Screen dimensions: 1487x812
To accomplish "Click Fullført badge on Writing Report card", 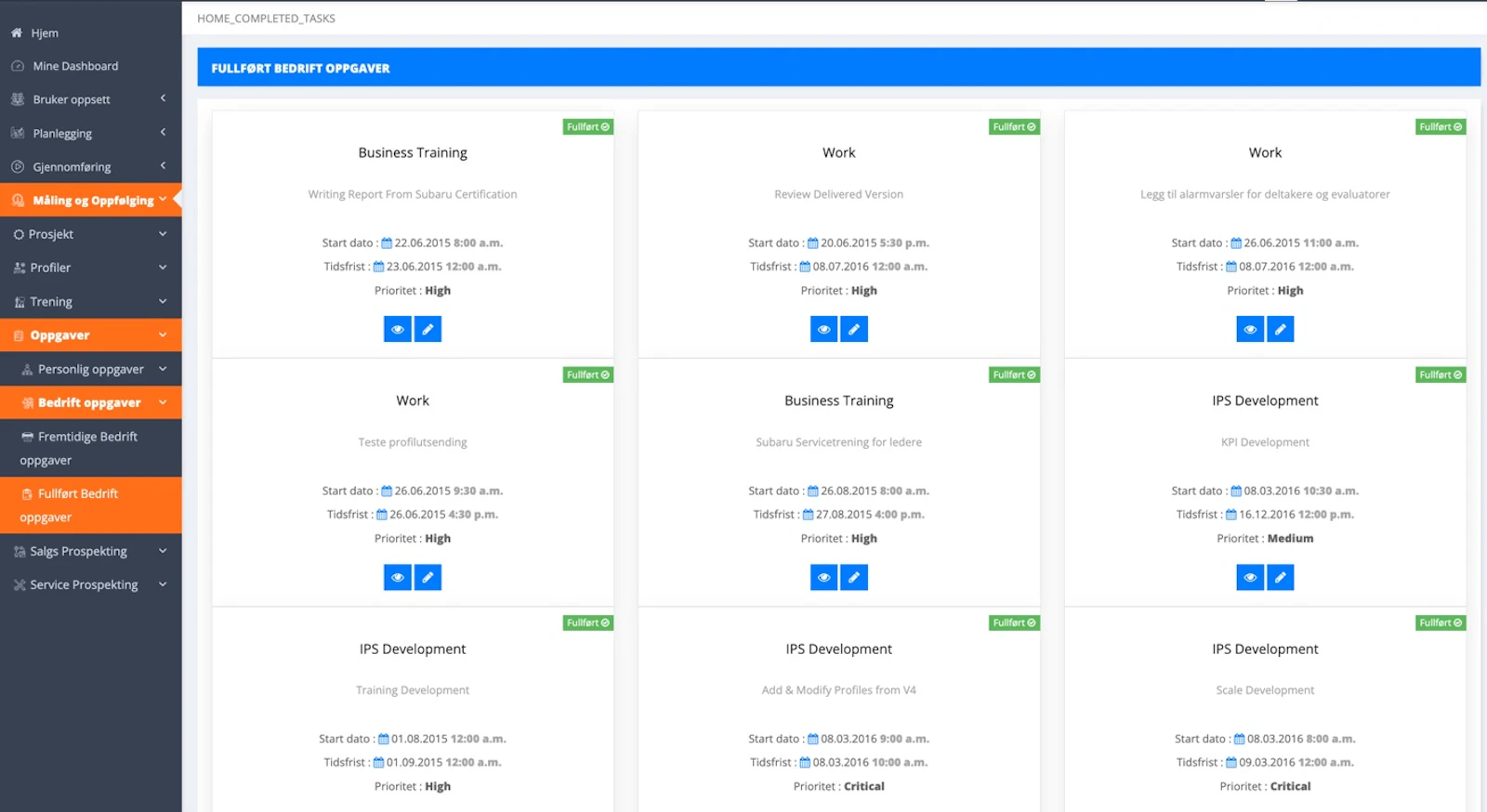I will coord(587,126).
